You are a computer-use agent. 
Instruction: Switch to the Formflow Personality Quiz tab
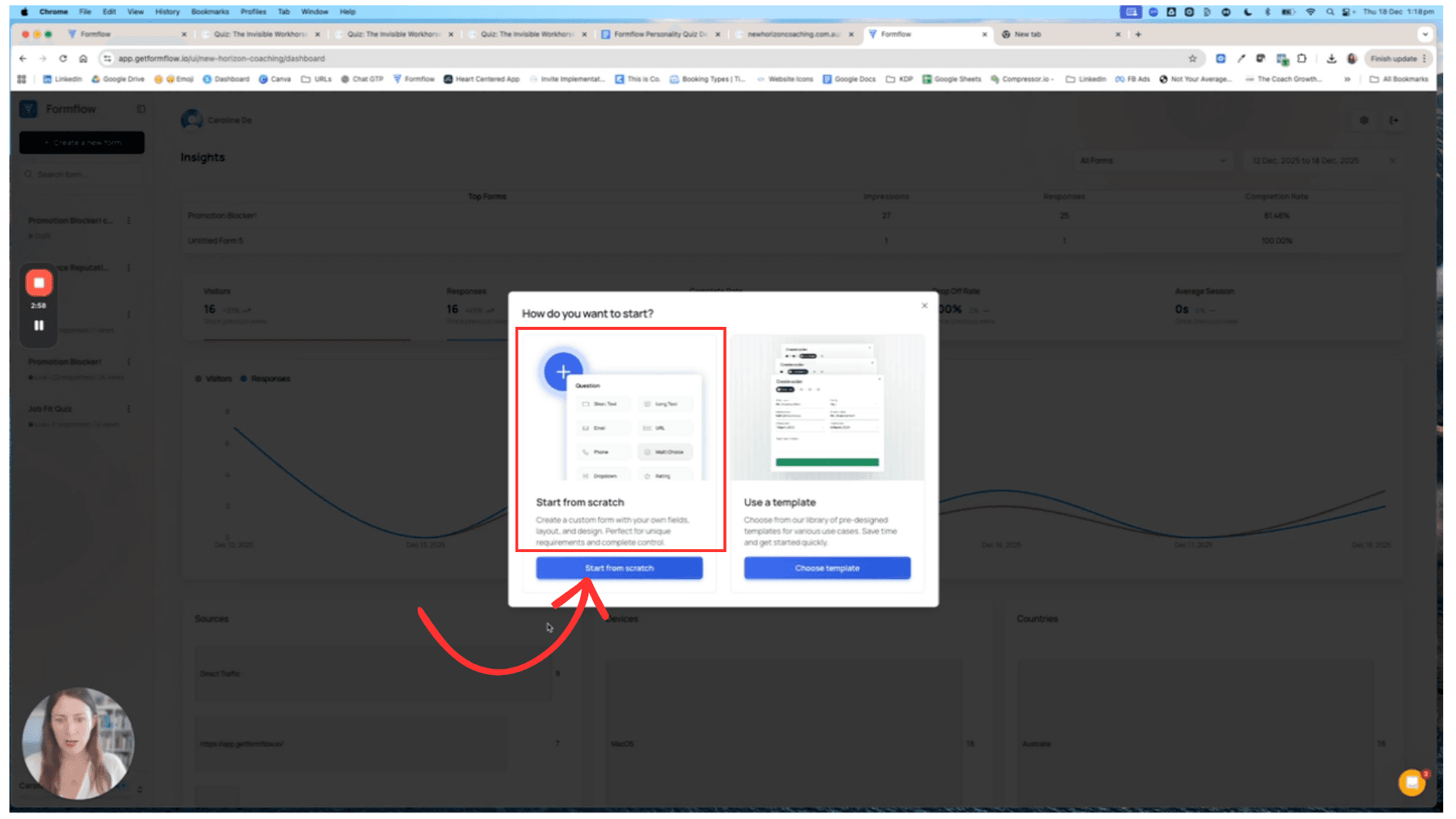pos(660,34)
